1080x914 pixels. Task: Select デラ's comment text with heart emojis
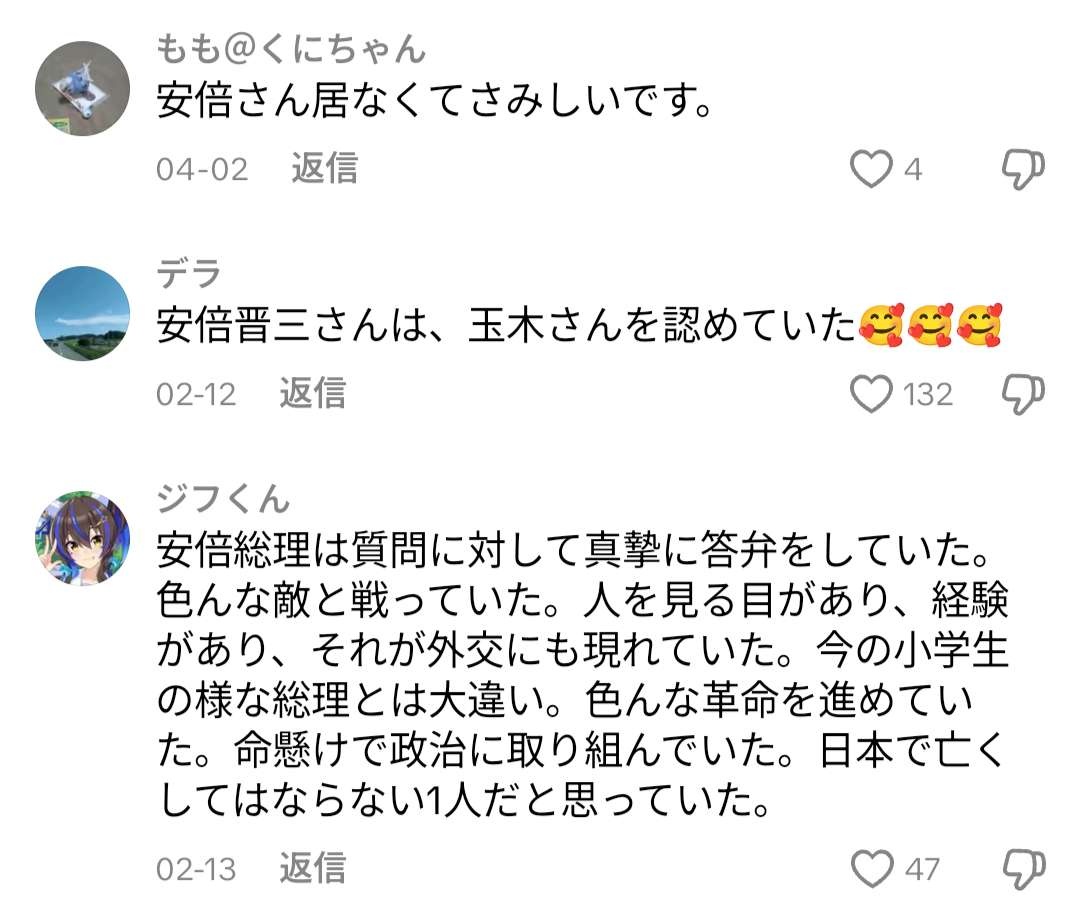[580, 328]
